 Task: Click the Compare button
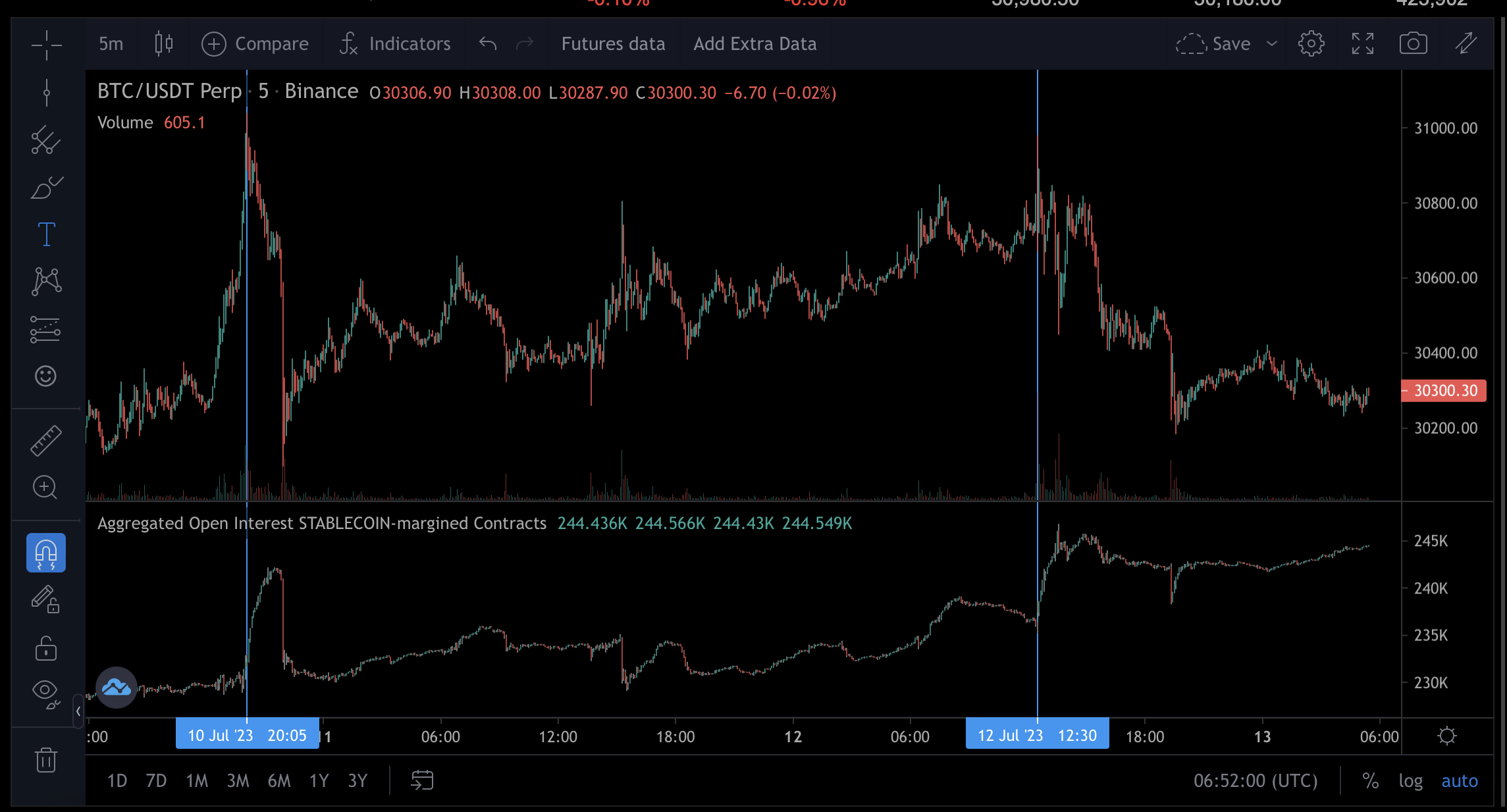click(x=255, y=44)
